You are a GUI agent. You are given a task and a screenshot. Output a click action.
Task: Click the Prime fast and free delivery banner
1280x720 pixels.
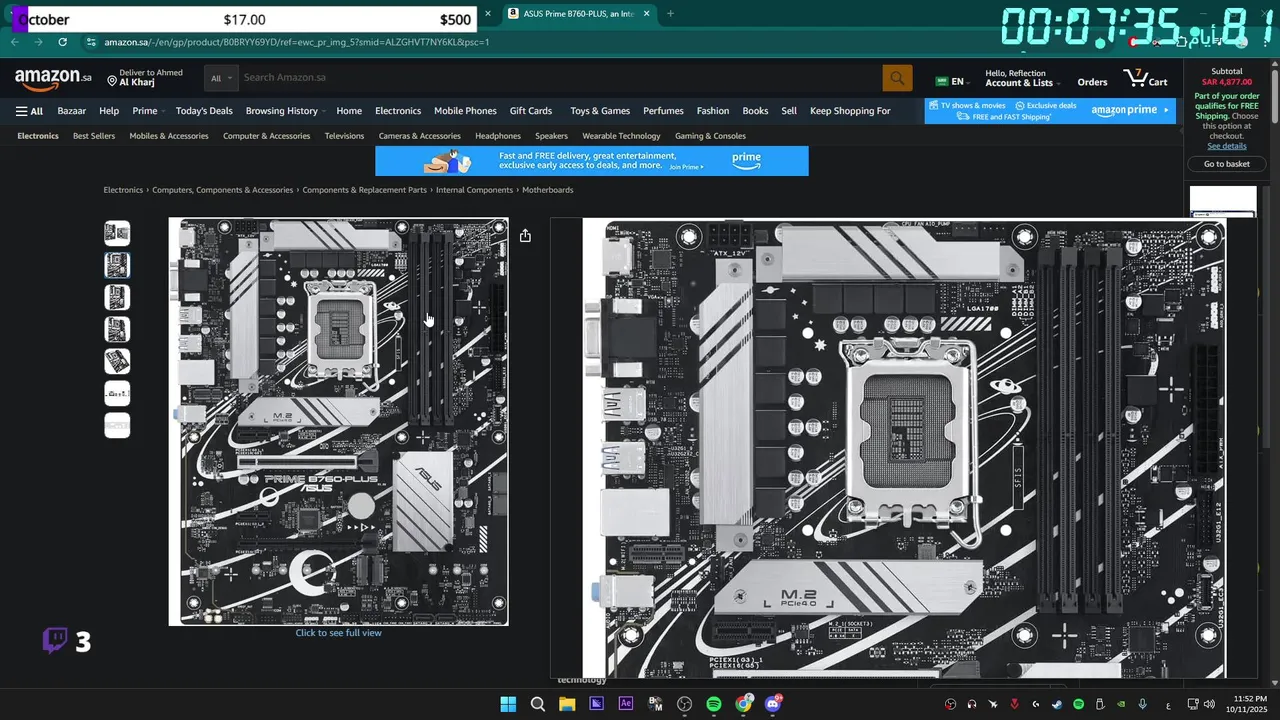[592, 161]
